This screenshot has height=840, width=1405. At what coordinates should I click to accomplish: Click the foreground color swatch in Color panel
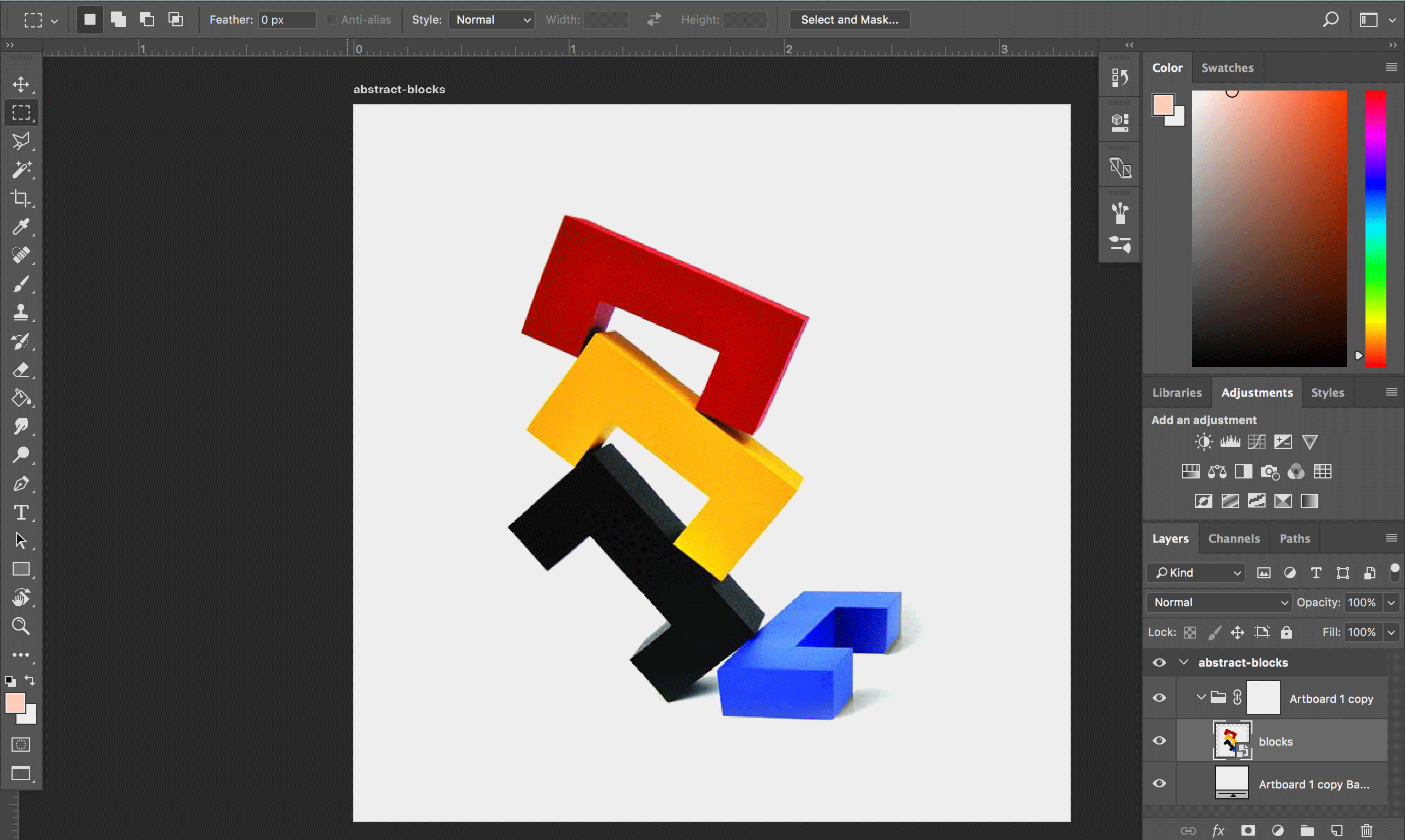point(1163,105)
